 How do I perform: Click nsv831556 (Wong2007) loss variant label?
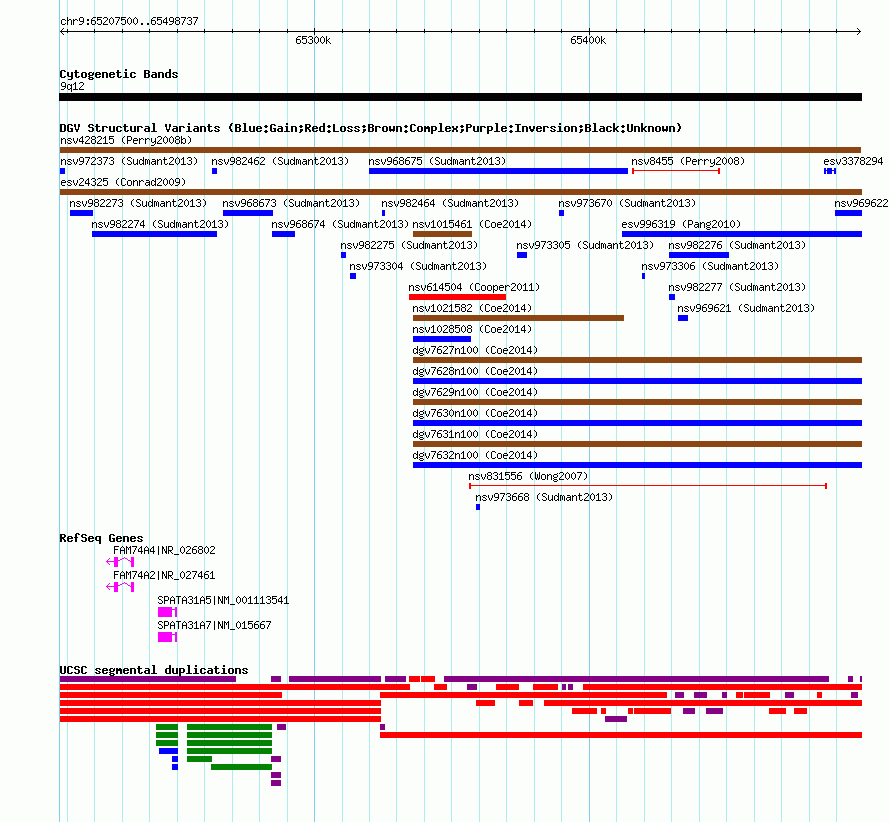(x=528, y=476)
